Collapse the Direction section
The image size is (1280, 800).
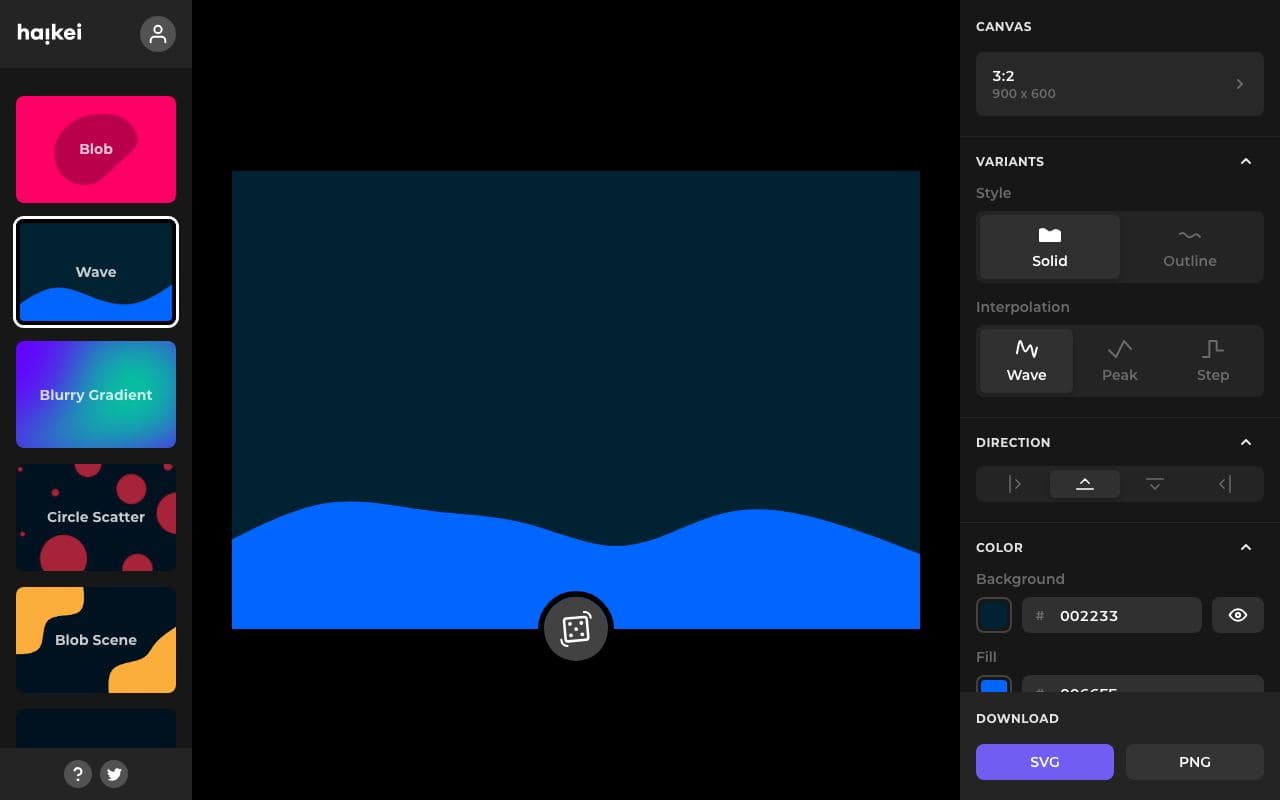(x=1246, y=442)
